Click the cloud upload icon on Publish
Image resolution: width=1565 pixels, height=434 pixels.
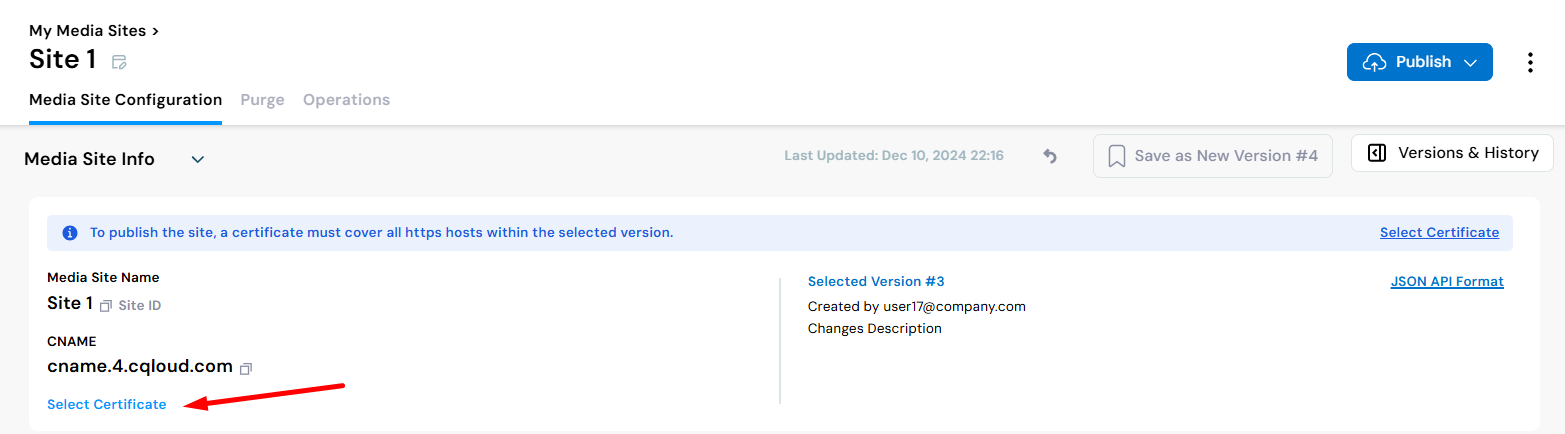pos(1375,62)
